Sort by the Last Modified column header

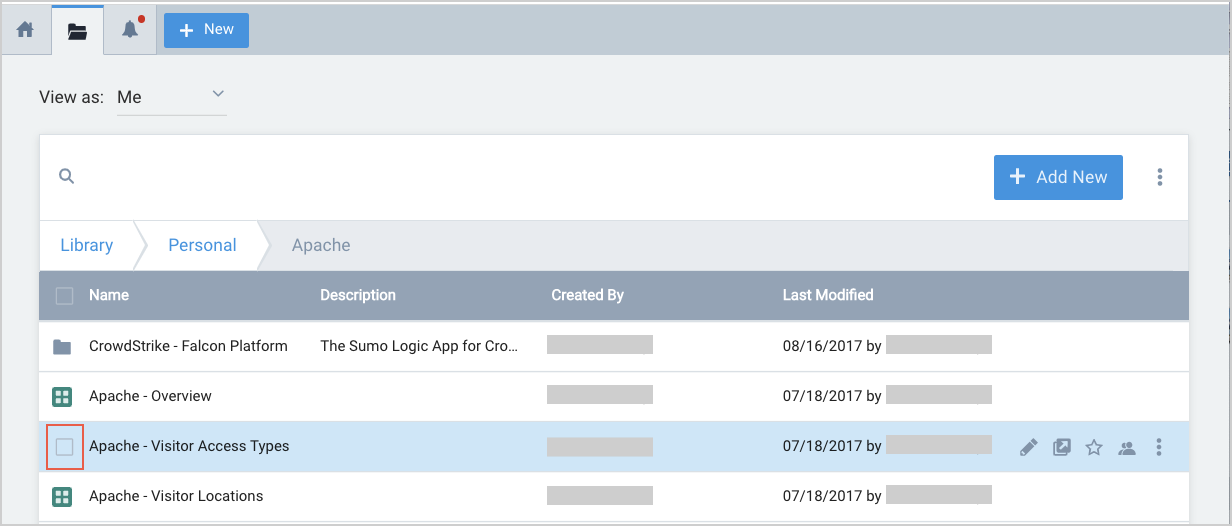828,295
